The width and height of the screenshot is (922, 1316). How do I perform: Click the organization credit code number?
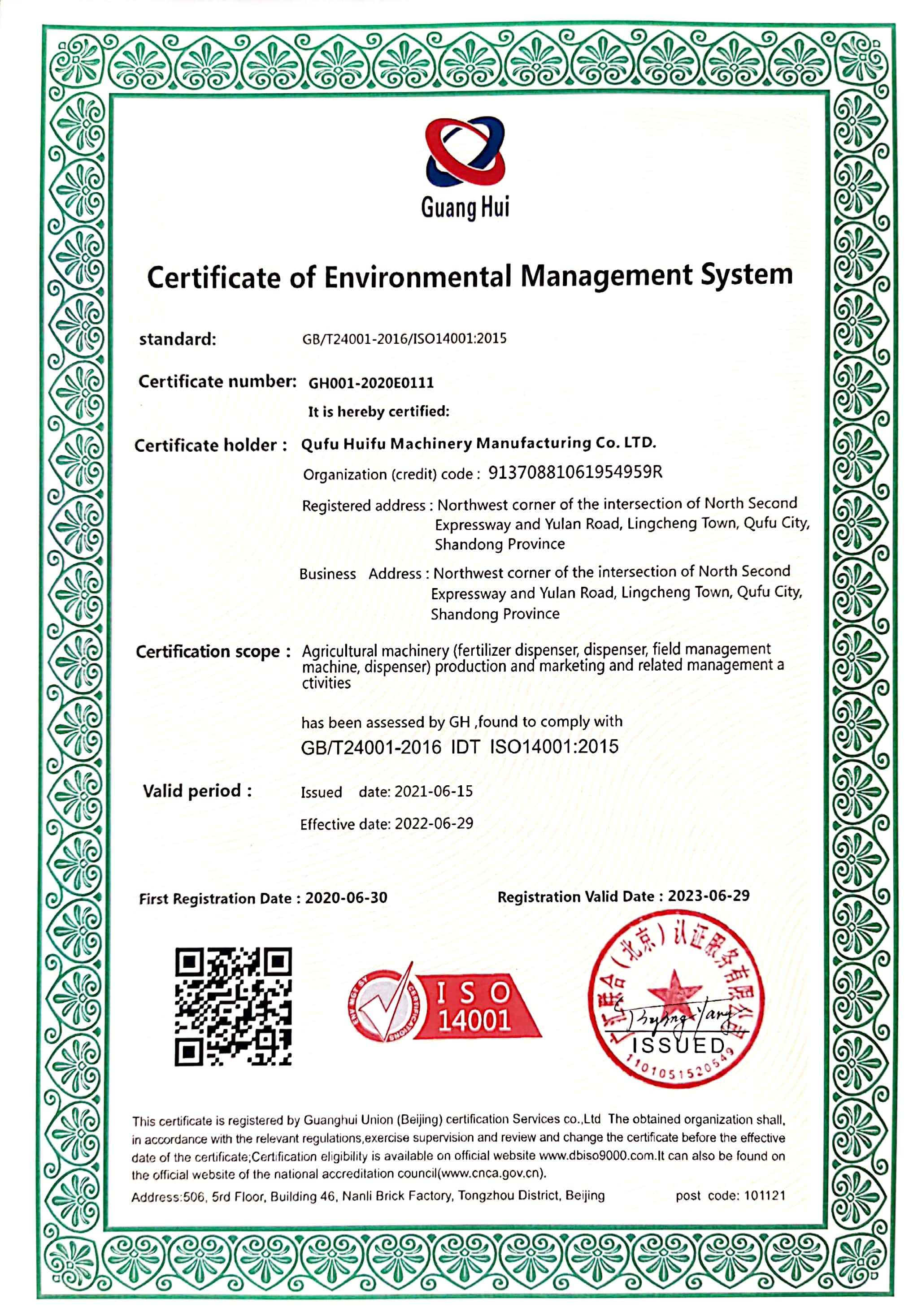coord(575,472)
